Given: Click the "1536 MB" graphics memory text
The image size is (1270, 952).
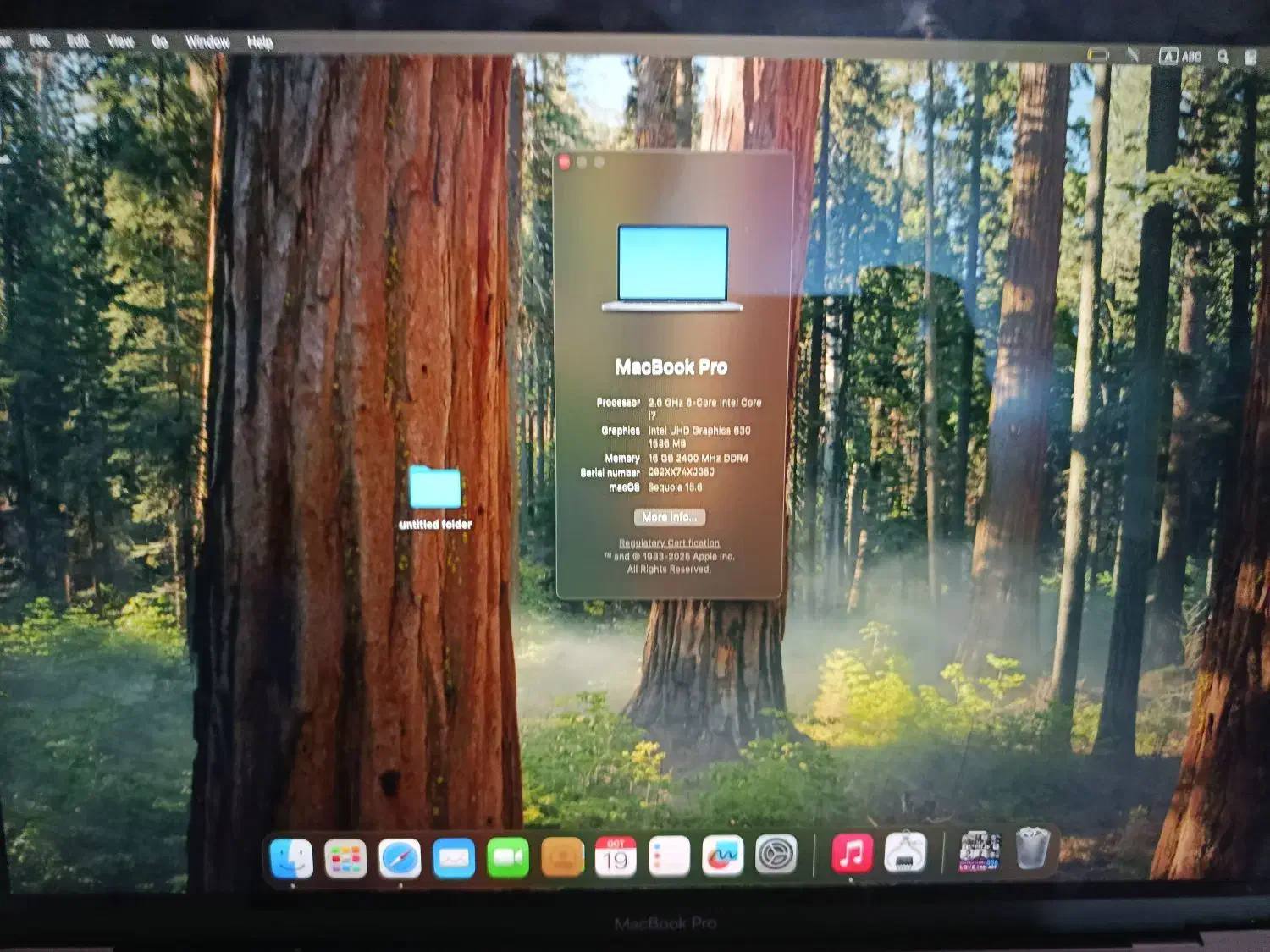Looking at the screenshot, I should point(667,443).
